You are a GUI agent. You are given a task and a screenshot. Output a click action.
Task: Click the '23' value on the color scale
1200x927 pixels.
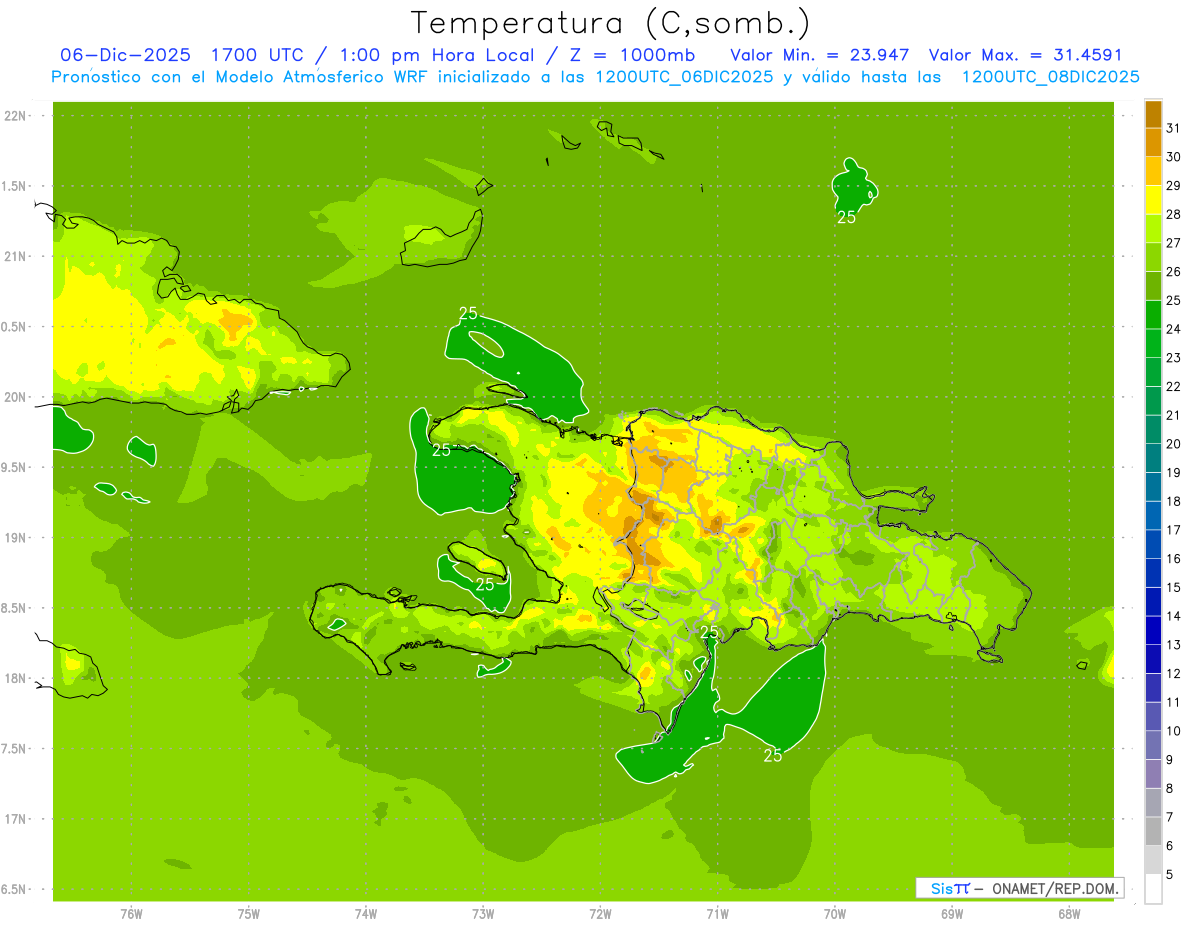[x=1173, y=358]
